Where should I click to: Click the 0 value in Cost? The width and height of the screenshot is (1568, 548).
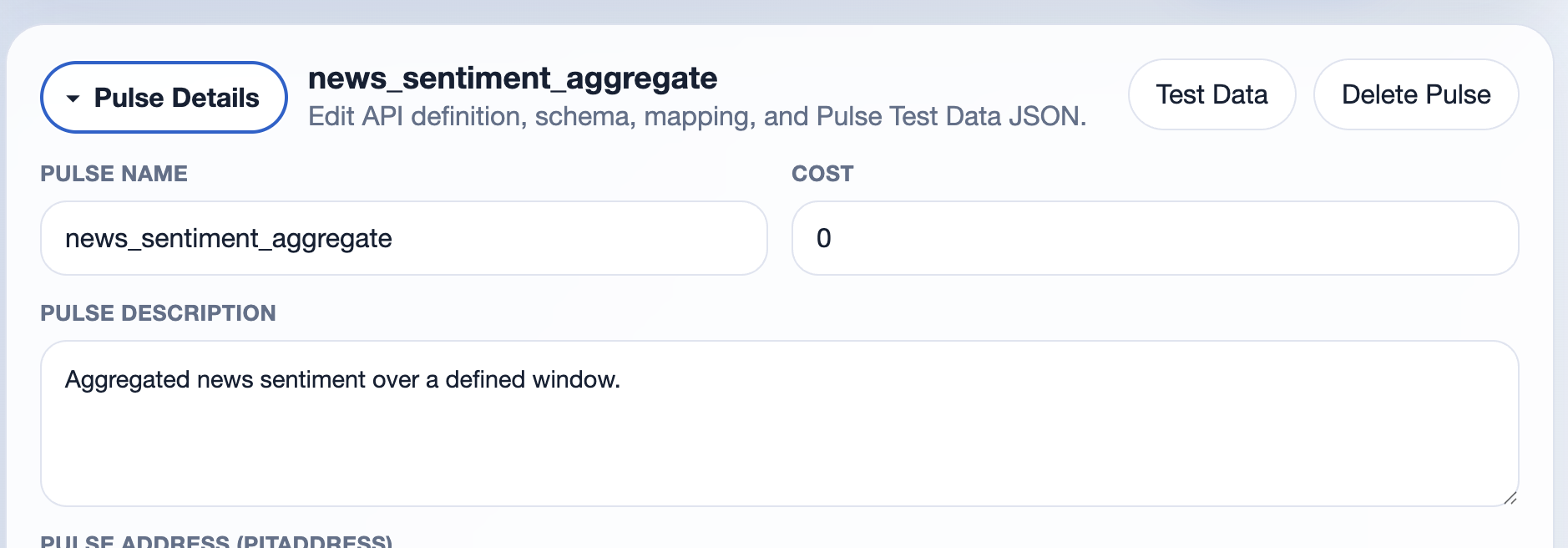pos(824,238)
